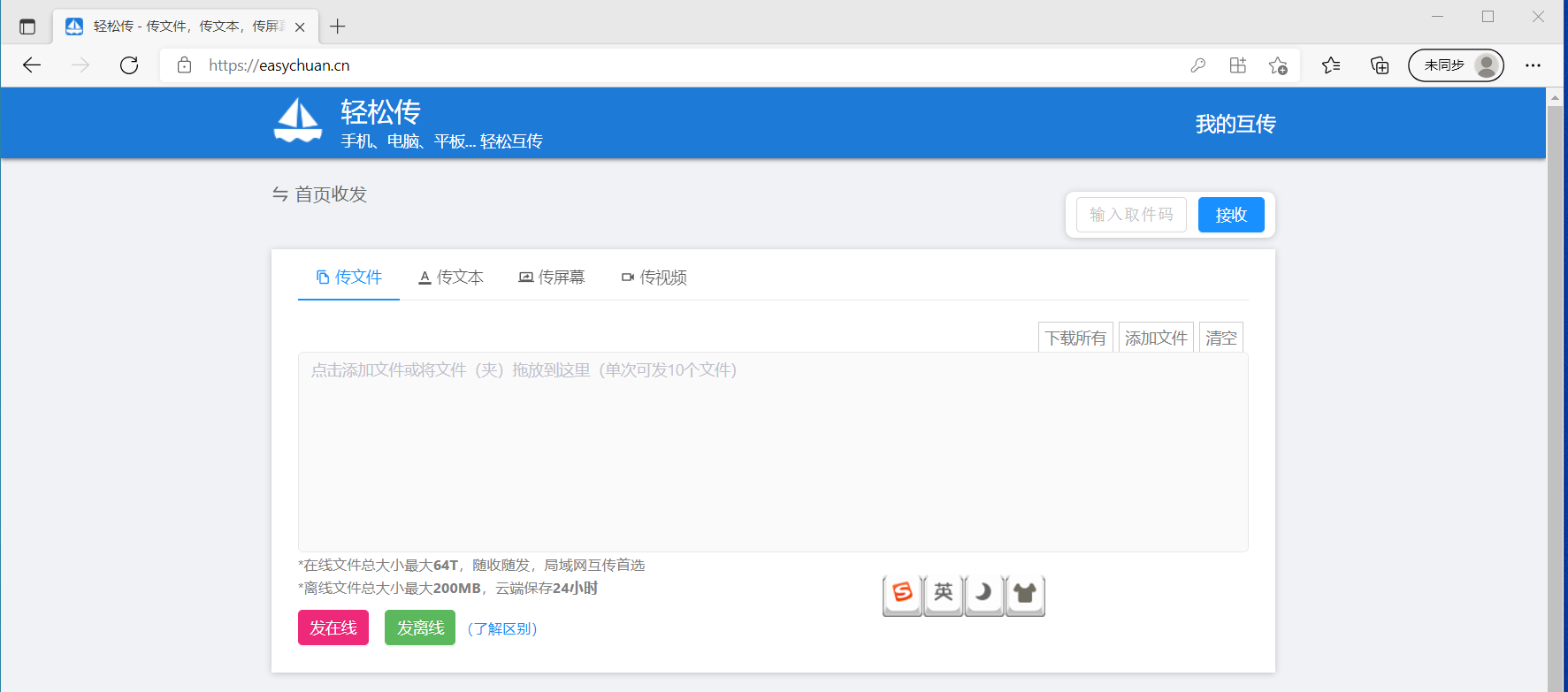
Task: Open the shirt skin icon in IME toolbar
Action: pyautogui.click(x=1024, y=592)
